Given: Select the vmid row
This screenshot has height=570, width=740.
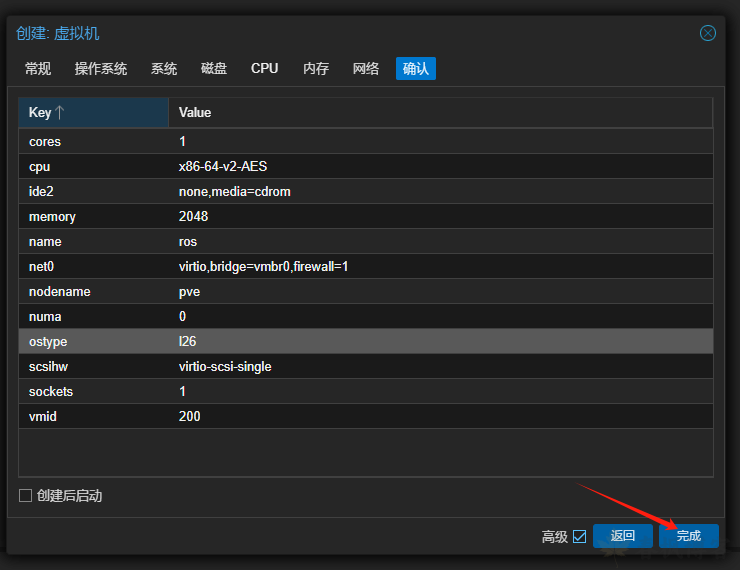Looking at the screenshot, I should click(365, 416).
